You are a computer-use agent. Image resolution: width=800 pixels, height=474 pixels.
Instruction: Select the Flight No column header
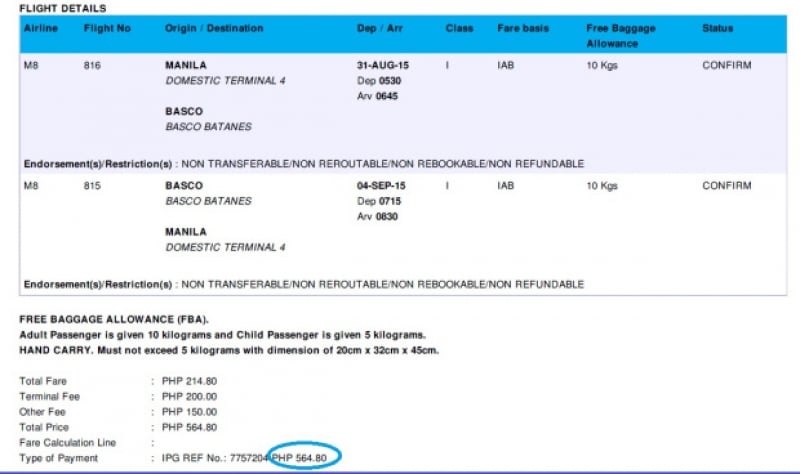(x=107, y=28)
